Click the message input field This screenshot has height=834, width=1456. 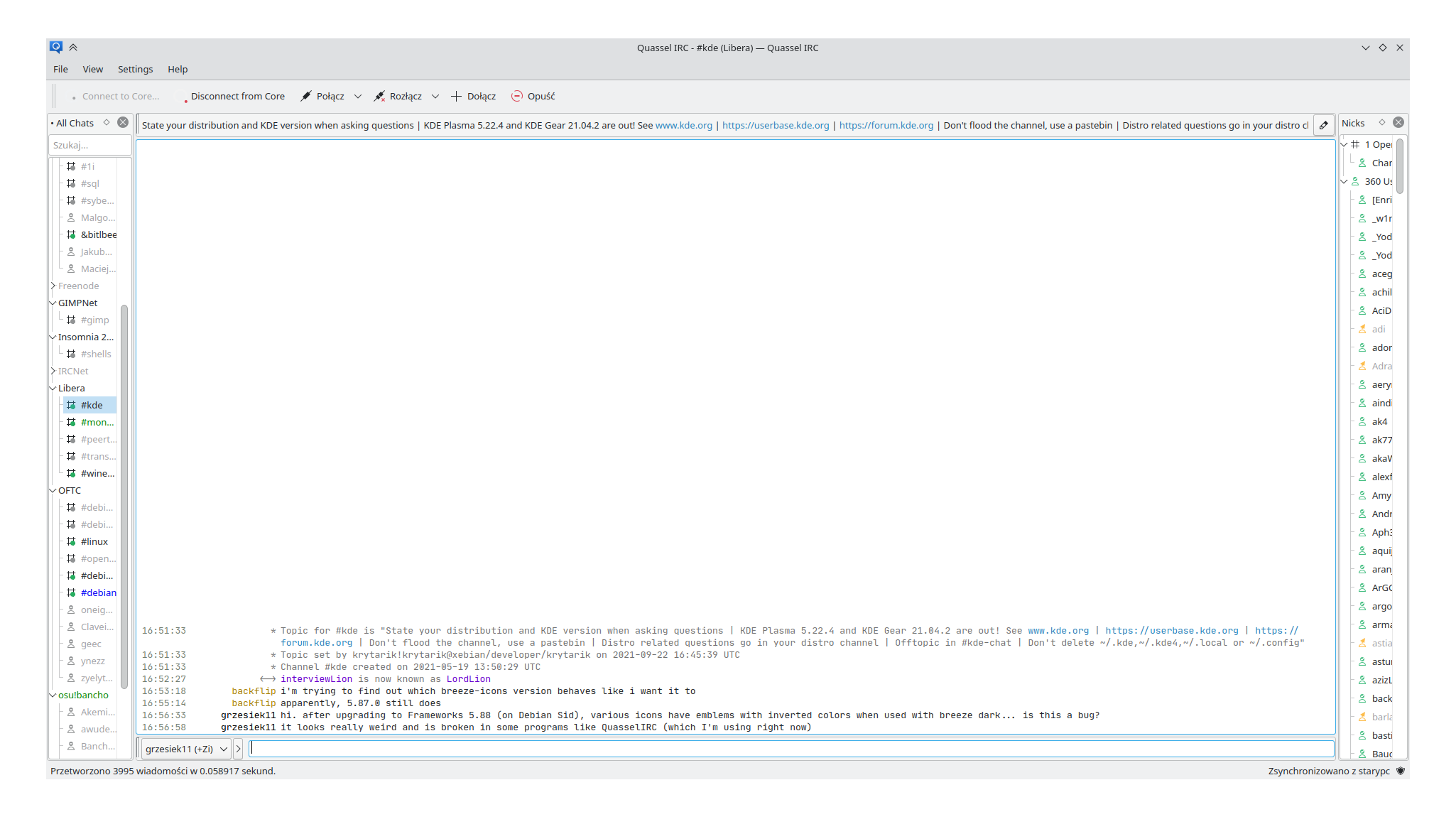point(791,749)
